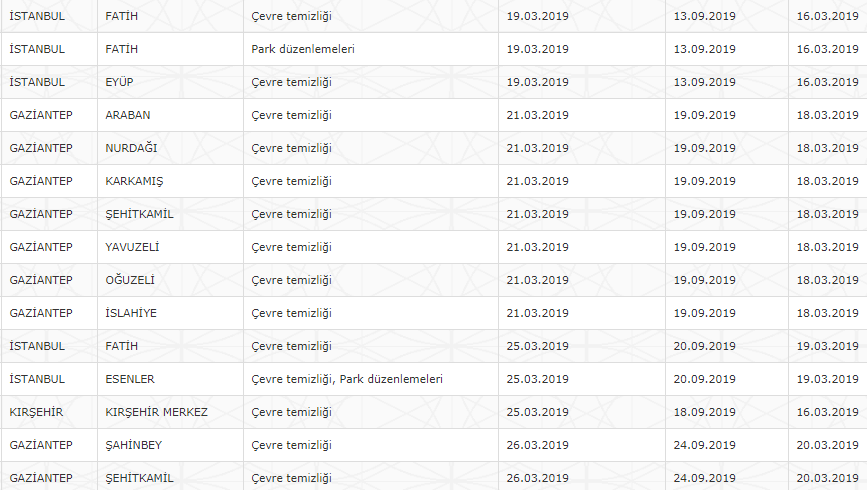Select 'Çevre temizliği, Park düzenlemeleri' cell

371,379
